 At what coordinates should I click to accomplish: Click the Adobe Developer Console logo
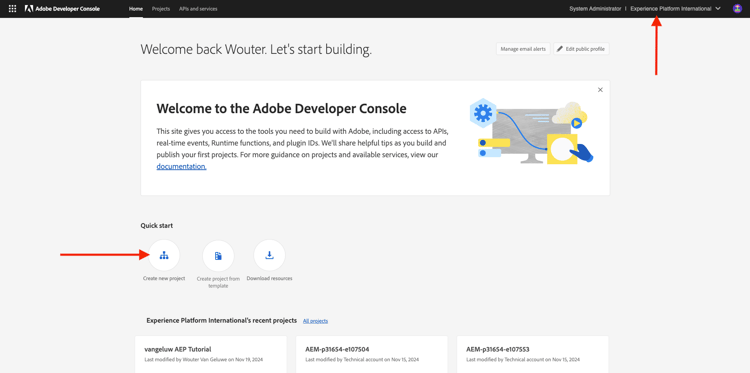tap(63, 9)
